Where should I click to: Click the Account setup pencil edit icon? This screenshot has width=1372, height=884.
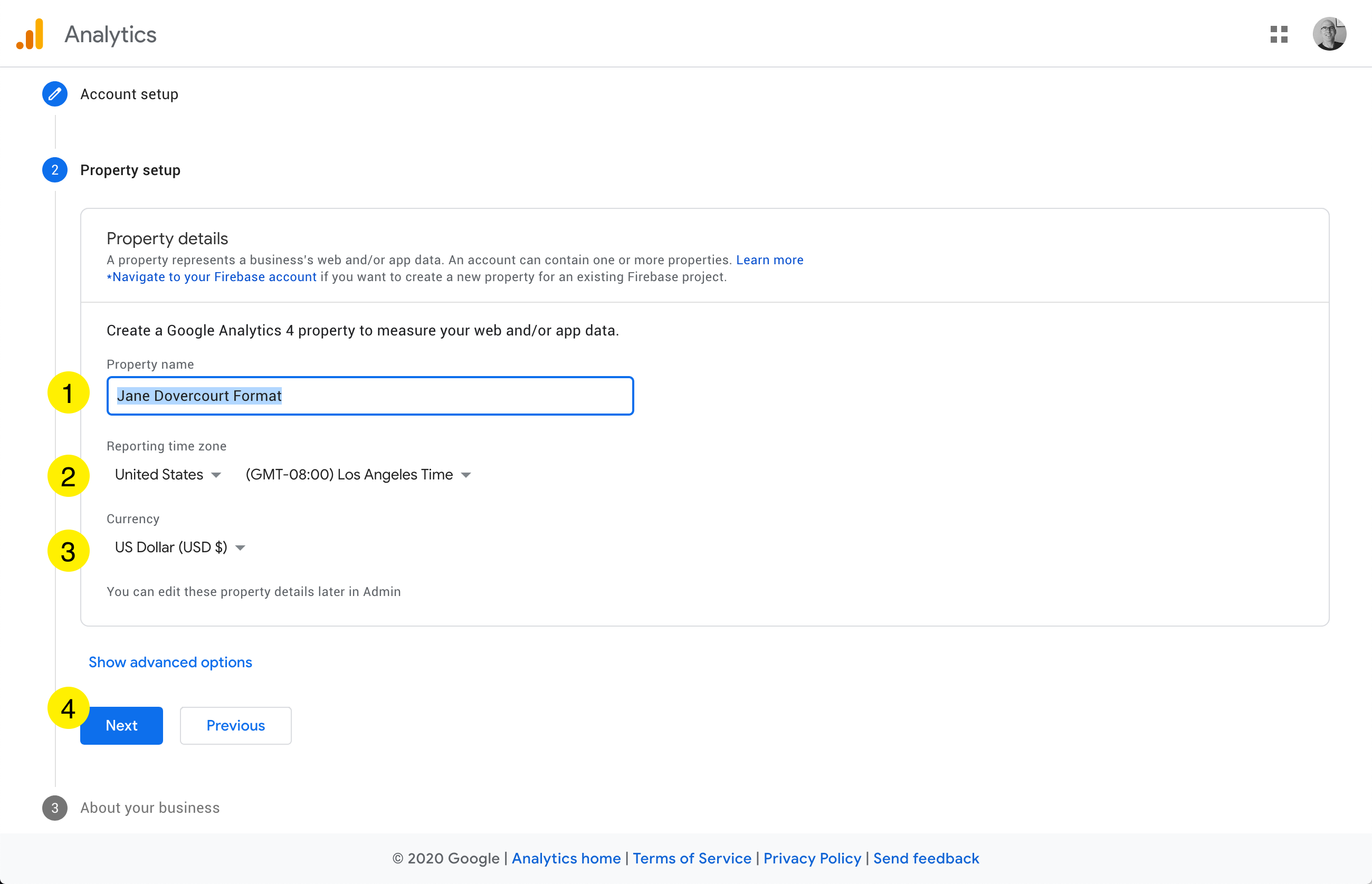[54, 94]
